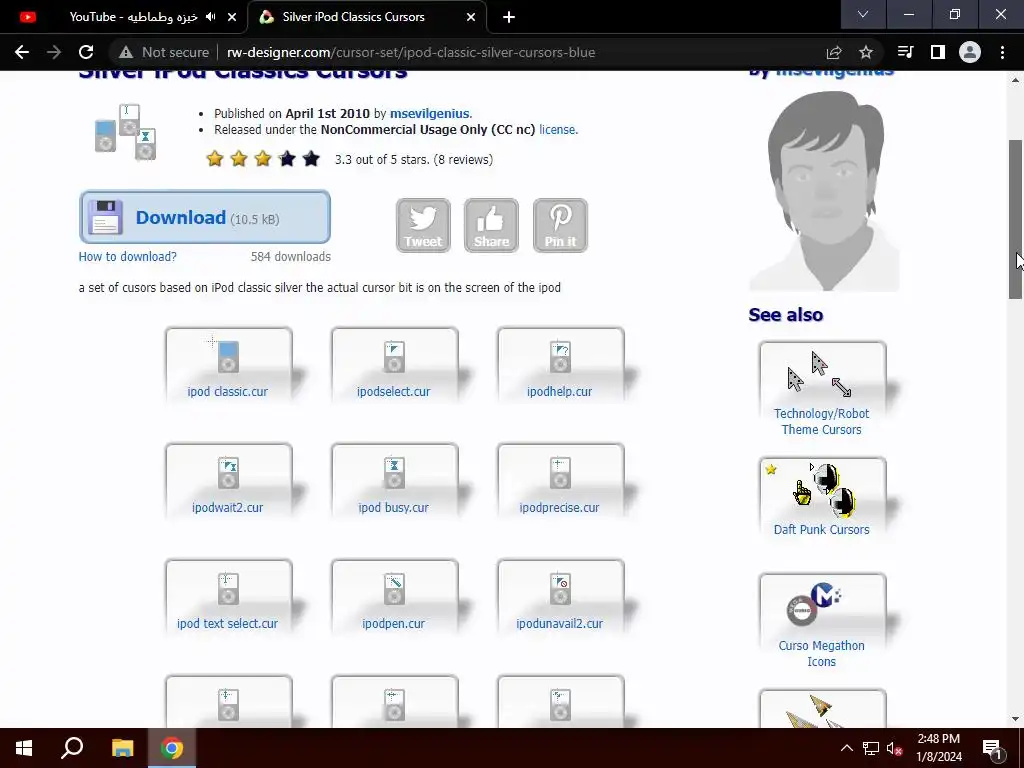Screen dimensions: 1024x768
Task: Open the taskbar clock and date
Action: [938, 748]
